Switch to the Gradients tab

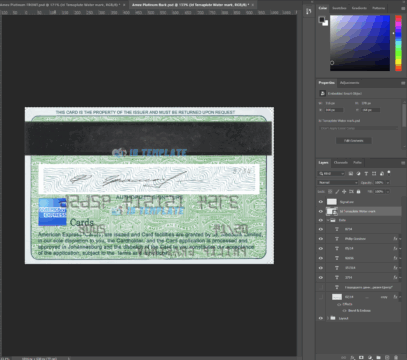(359, 8)
